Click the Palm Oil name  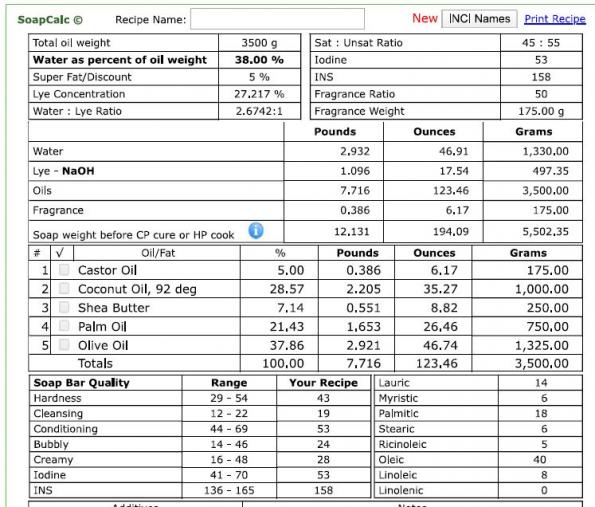[102, 326]
